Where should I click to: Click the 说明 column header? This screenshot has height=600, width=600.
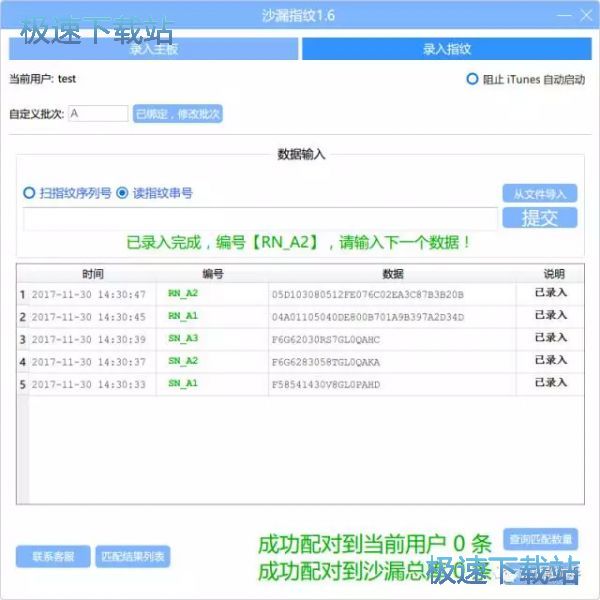coord(554,274)
